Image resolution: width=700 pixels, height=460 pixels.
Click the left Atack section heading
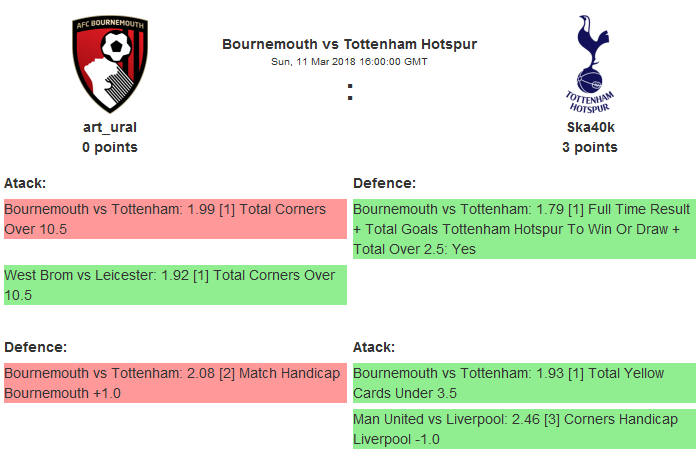click(x=26, y=183)
